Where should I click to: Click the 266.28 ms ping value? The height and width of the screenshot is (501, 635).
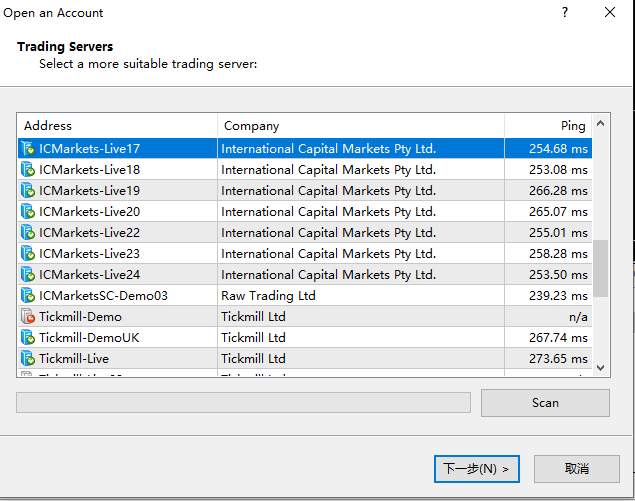coord(558,190)
